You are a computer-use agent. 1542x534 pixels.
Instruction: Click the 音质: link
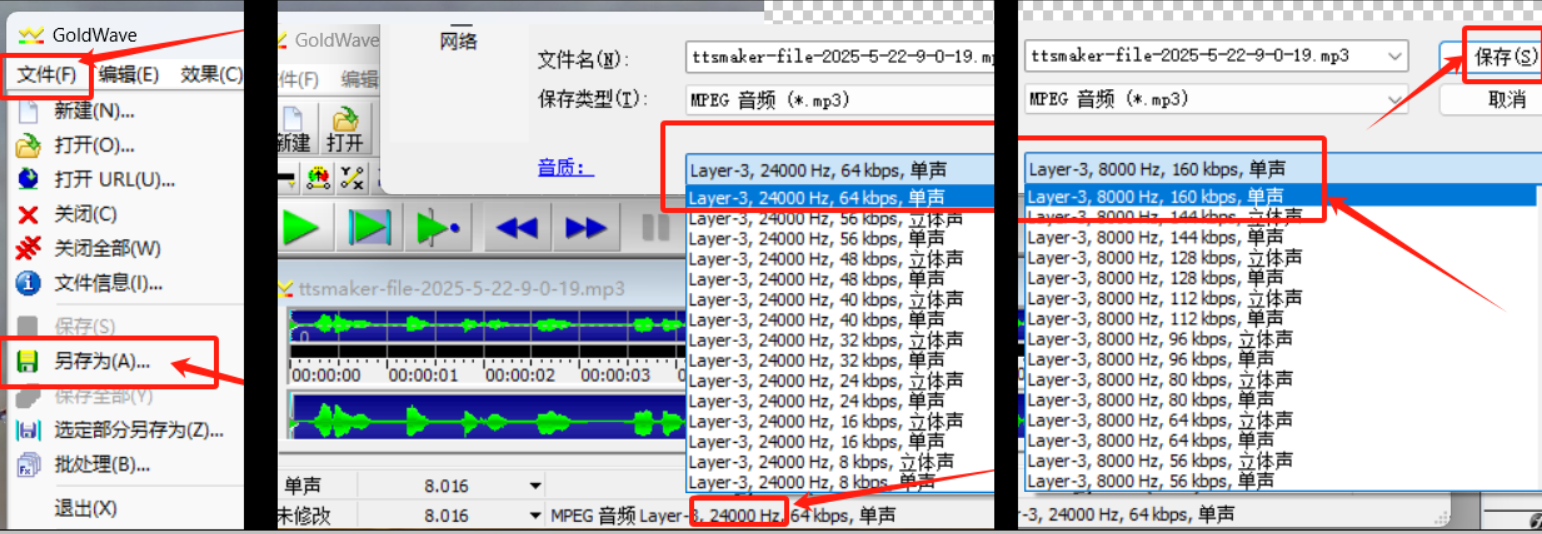(566, 167)
